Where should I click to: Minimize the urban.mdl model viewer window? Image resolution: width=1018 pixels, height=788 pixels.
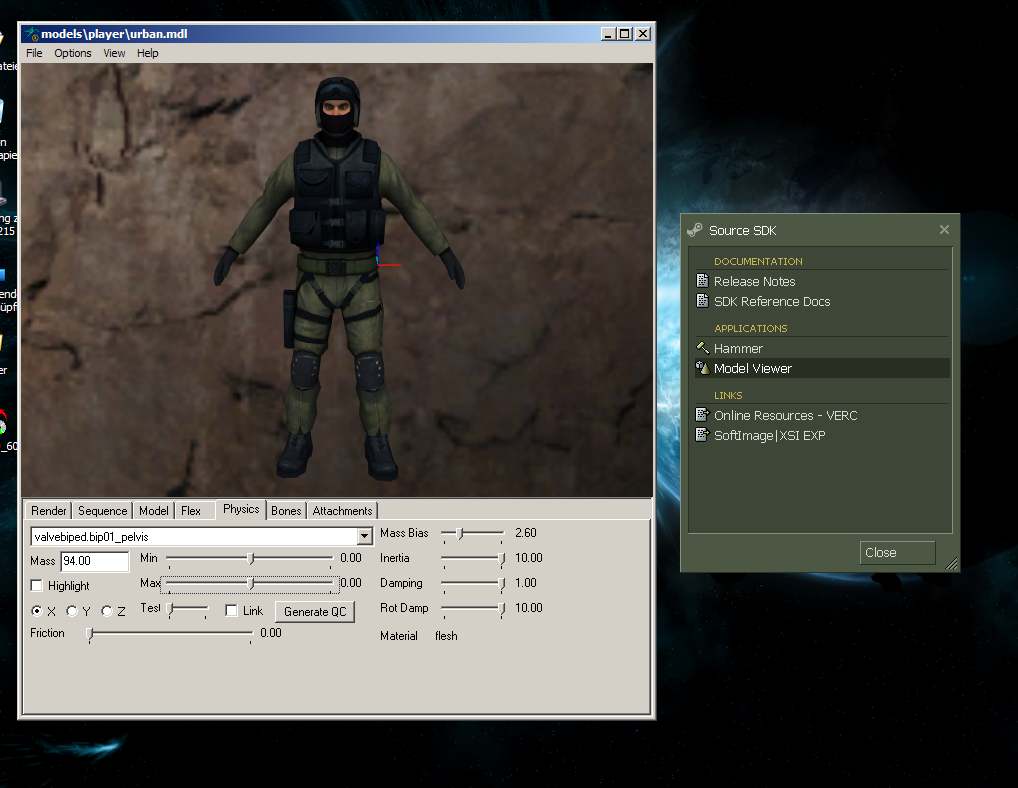(x=608, y=34)
